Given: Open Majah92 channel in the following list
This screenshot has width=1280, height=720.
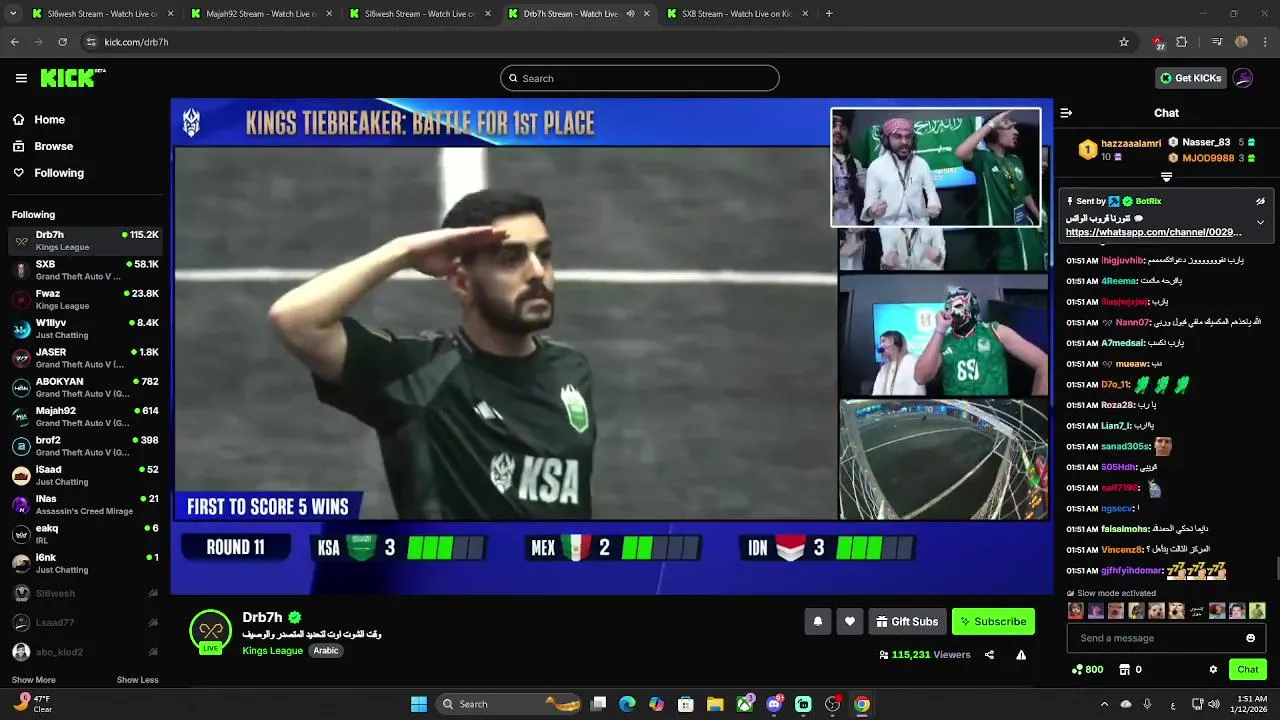Looking at the screenshot, I should click(x=85, y=416).
